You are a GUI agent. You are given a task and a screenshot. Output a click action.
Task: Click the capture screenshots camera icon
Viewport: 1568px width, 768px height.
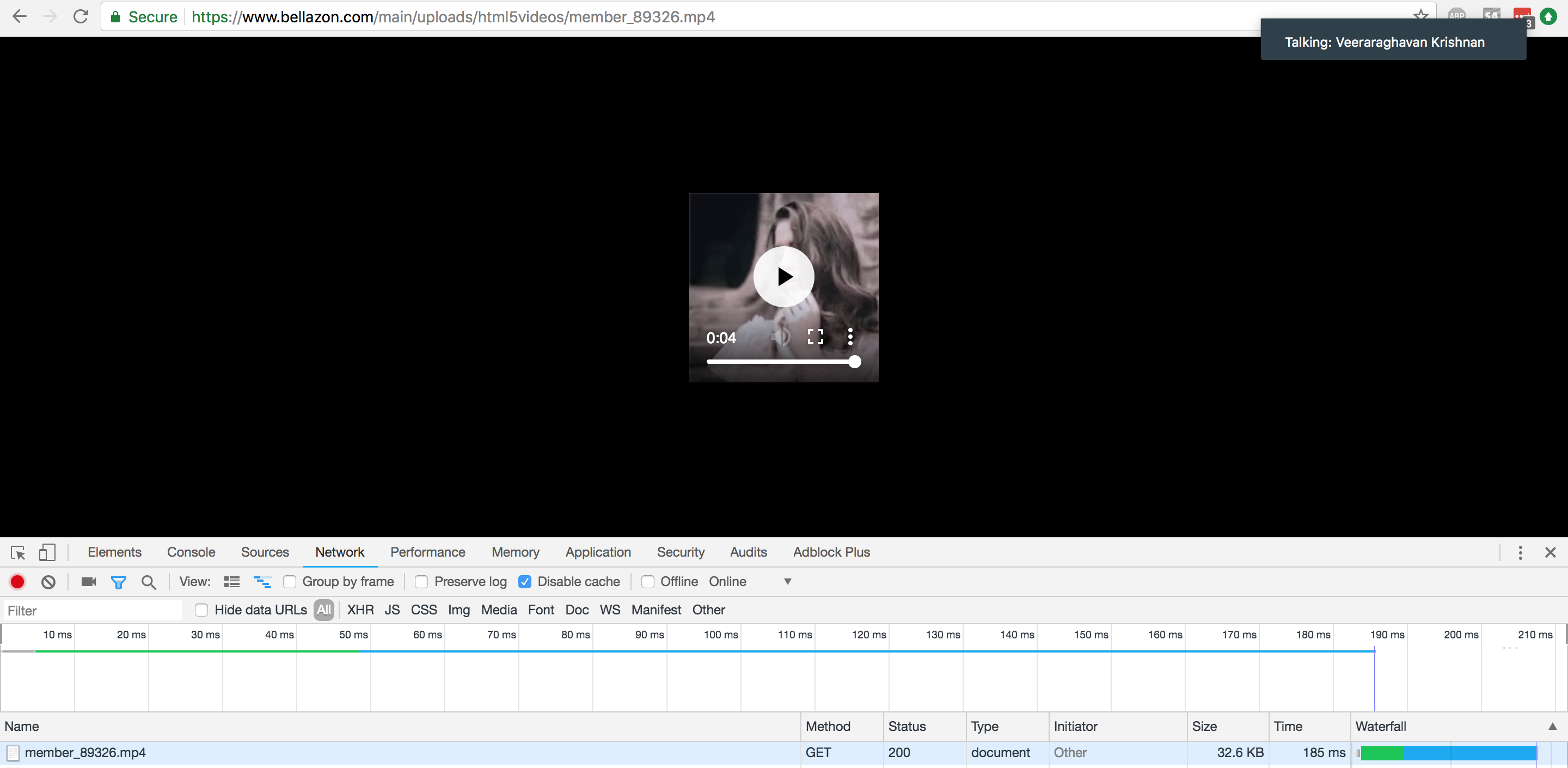click(89, 582)
